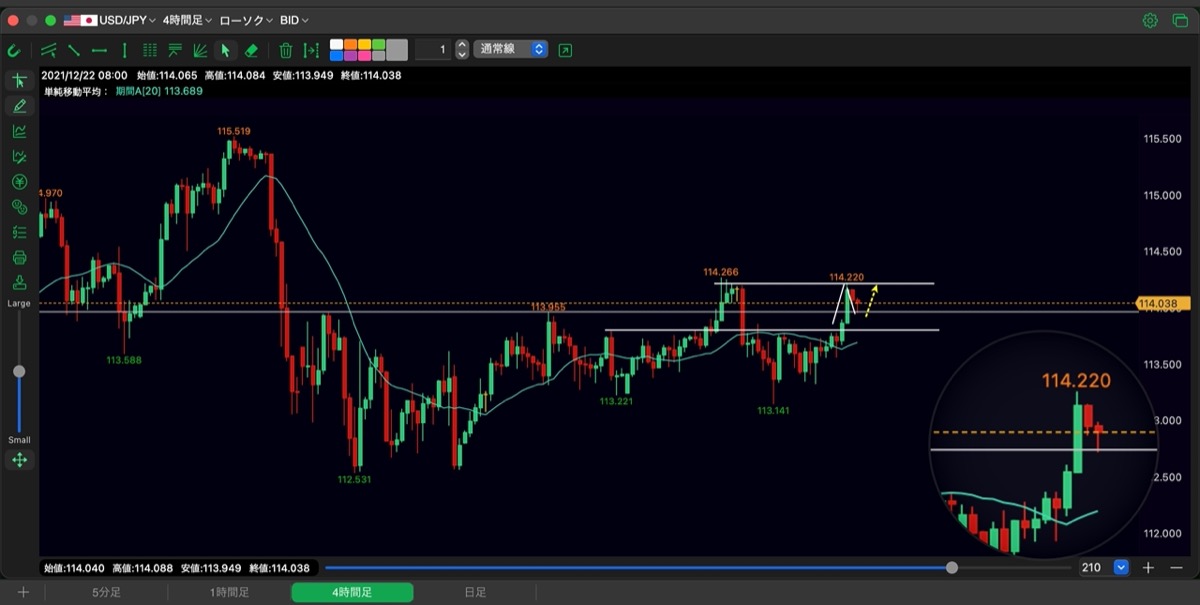
Task: Switch to the 1時間足 tab
Action: pos(229,592)
